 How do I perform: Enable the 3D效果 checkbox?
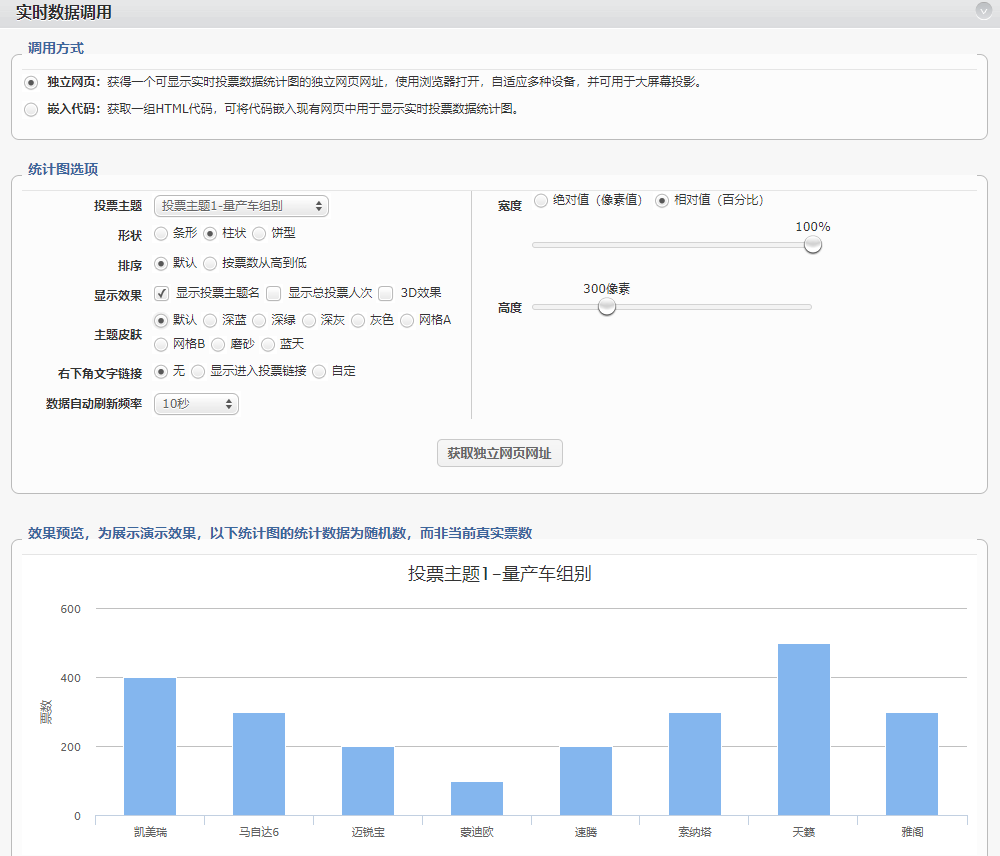pos(386,294)
